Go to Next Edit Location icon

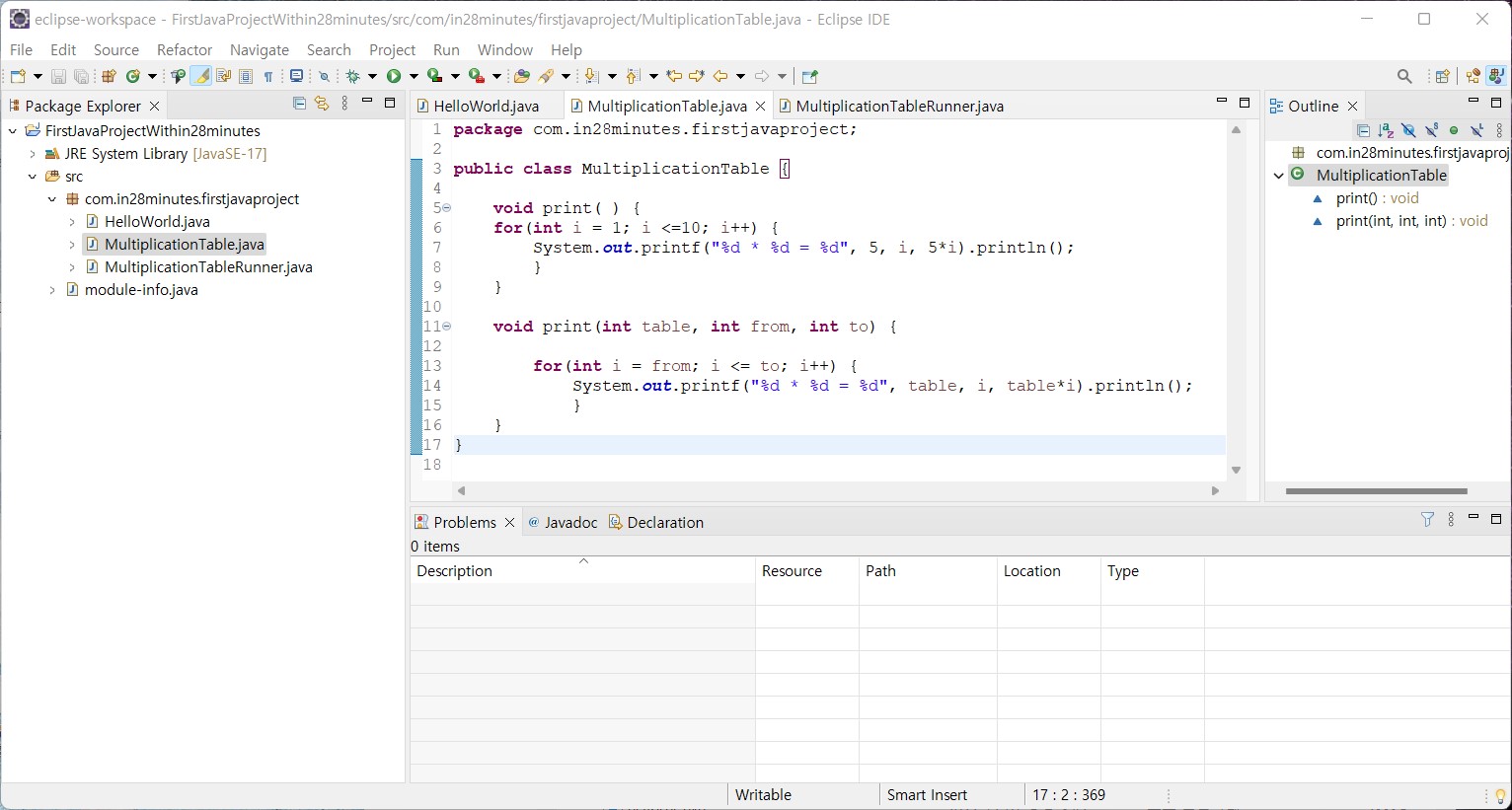(x=697, y=76)
